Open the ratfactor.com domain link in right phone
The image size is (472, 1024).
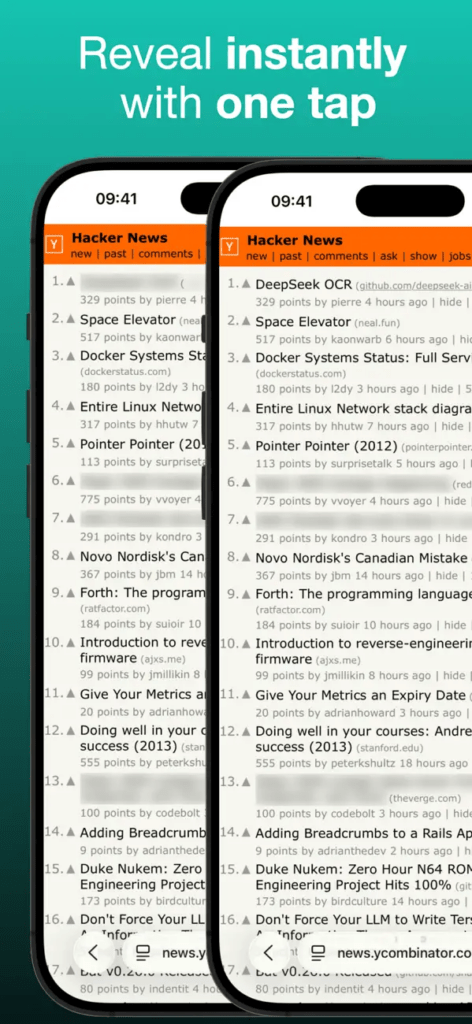pyautogui.click(x=290, y=610)
